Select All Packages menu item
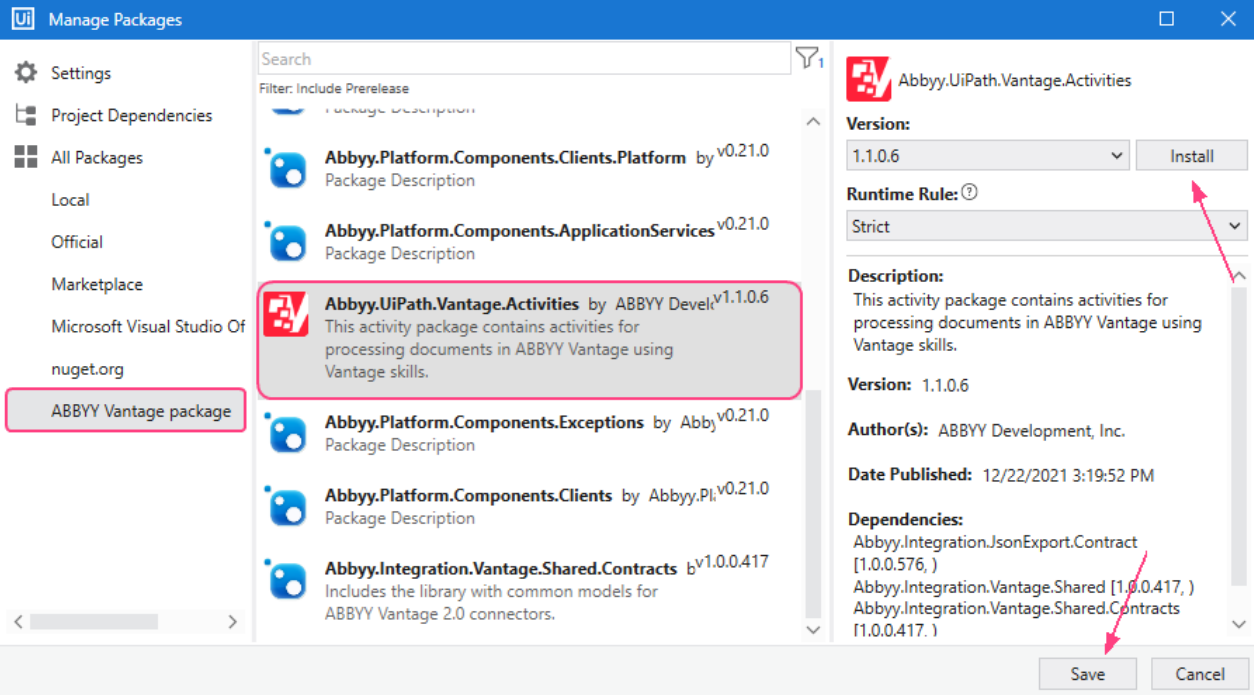Viewport: 1254px width, 695px height. tap(97, 157)
